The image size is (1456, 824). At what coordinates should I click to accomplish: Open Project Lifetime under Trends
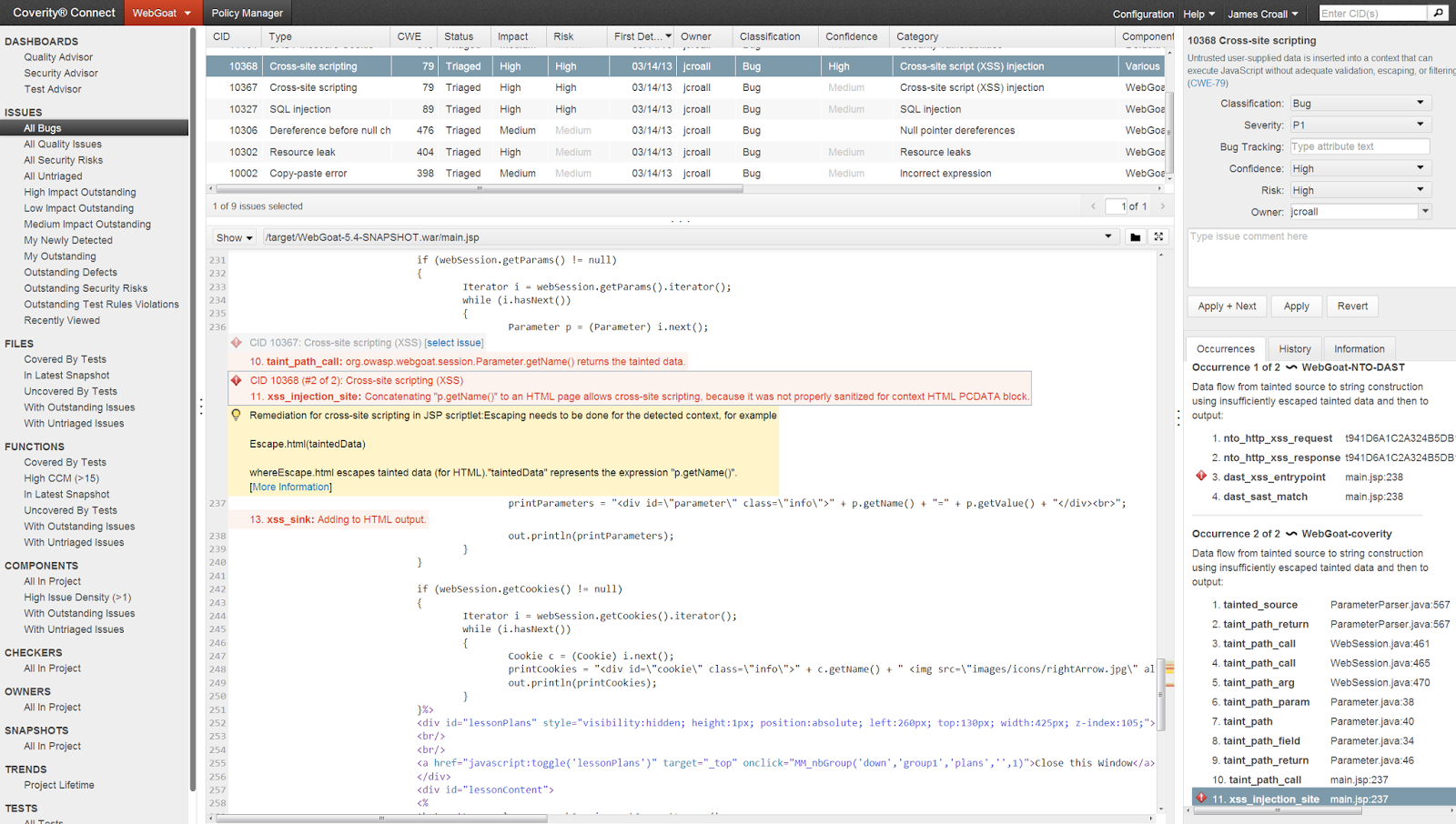tap(59, 785)
